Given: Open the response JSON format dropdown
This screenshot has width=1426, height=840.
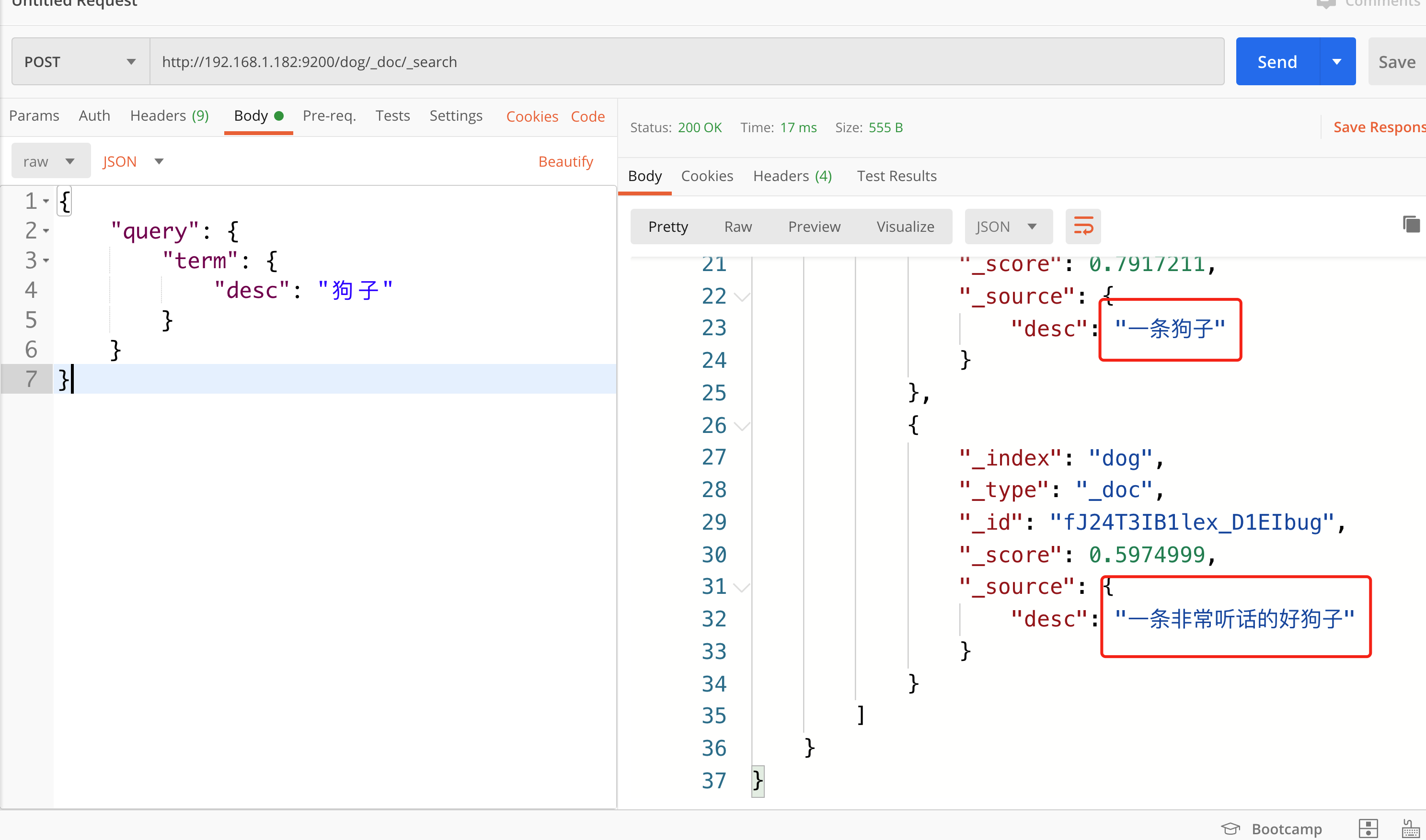Looking at the screenshot, I should coord(1008,227).
